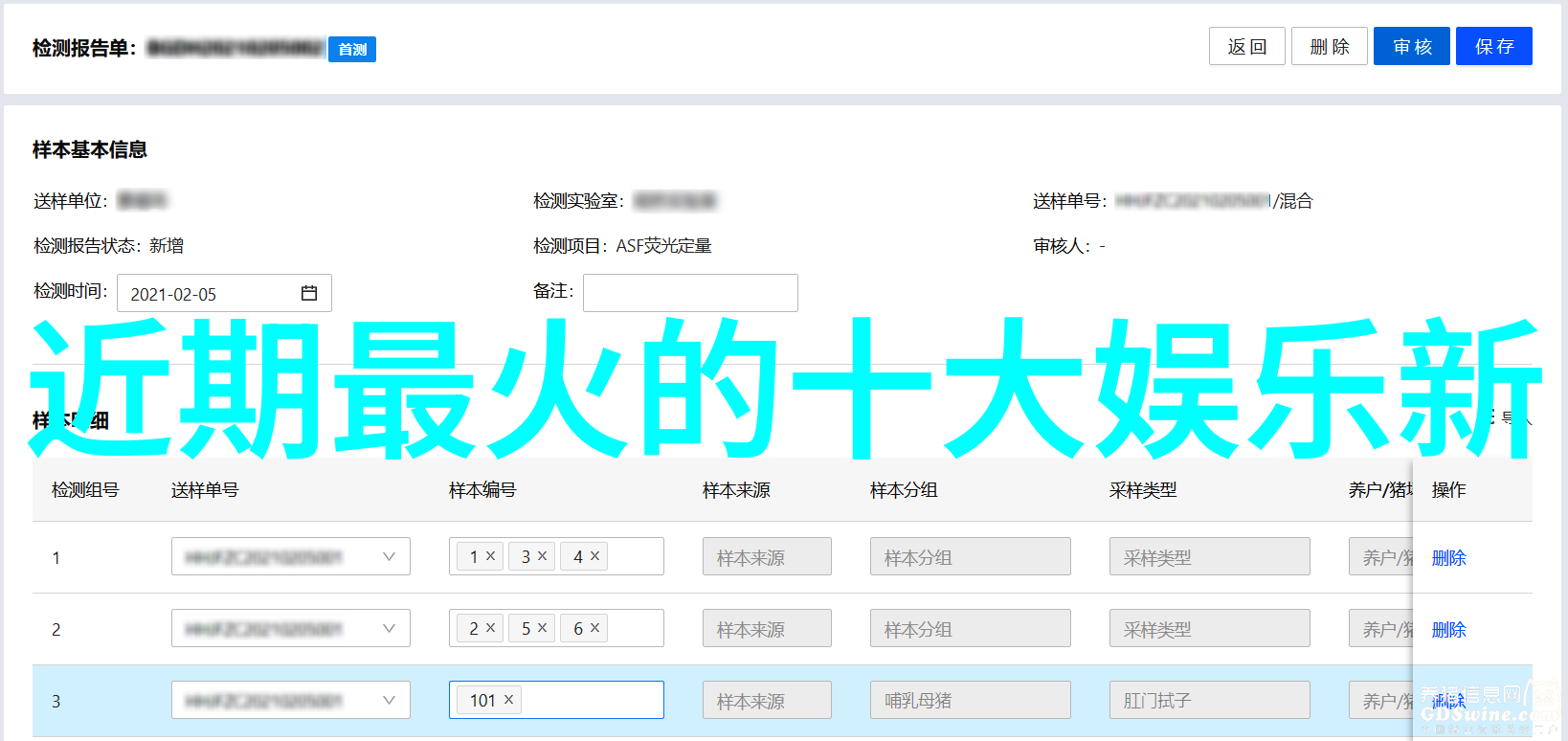Remove tag 1 from row 1 样本编号
Image resolution: width=1568 pixels, height=741 pixels.
pyautogui.click(x=490, y=555)
